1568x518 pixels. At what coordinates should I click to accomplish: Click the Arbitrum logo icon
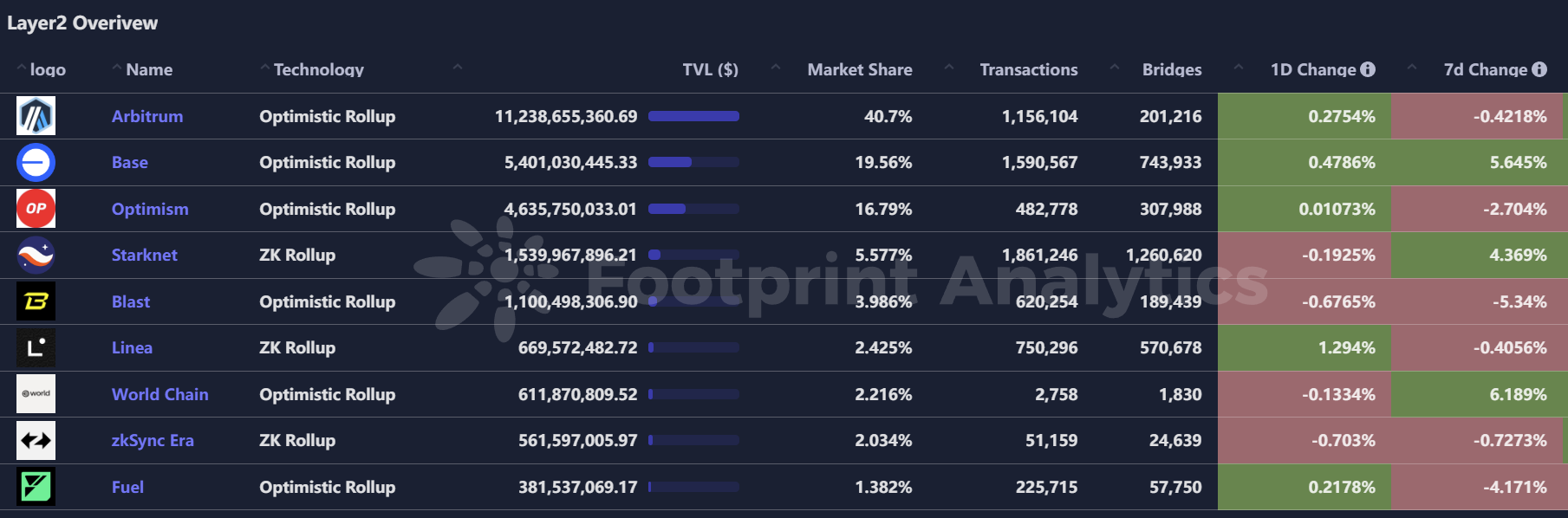tap(35, 115)
